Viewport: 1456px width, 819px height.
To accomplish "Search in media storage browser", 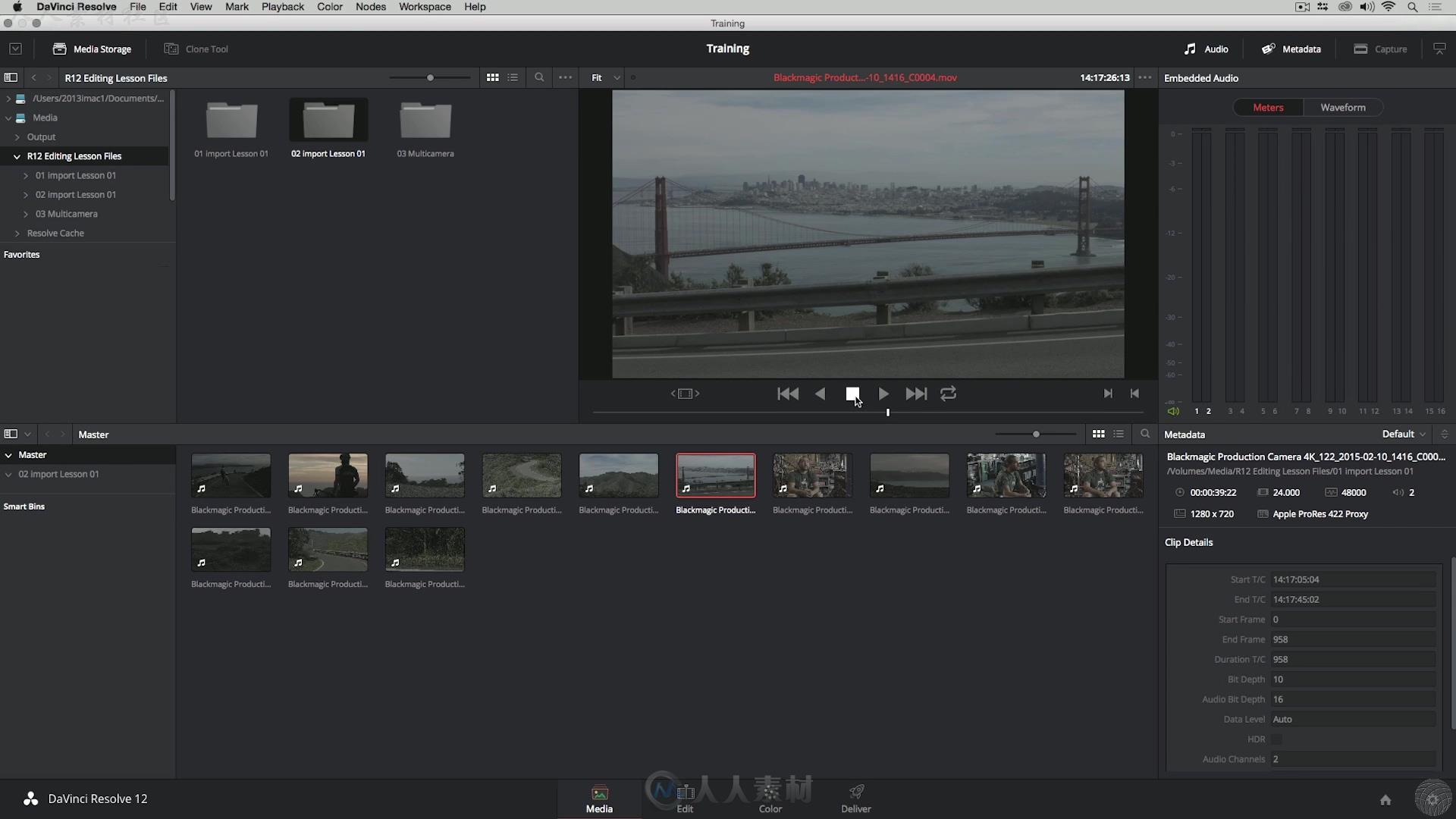I will tap(539, 77).
